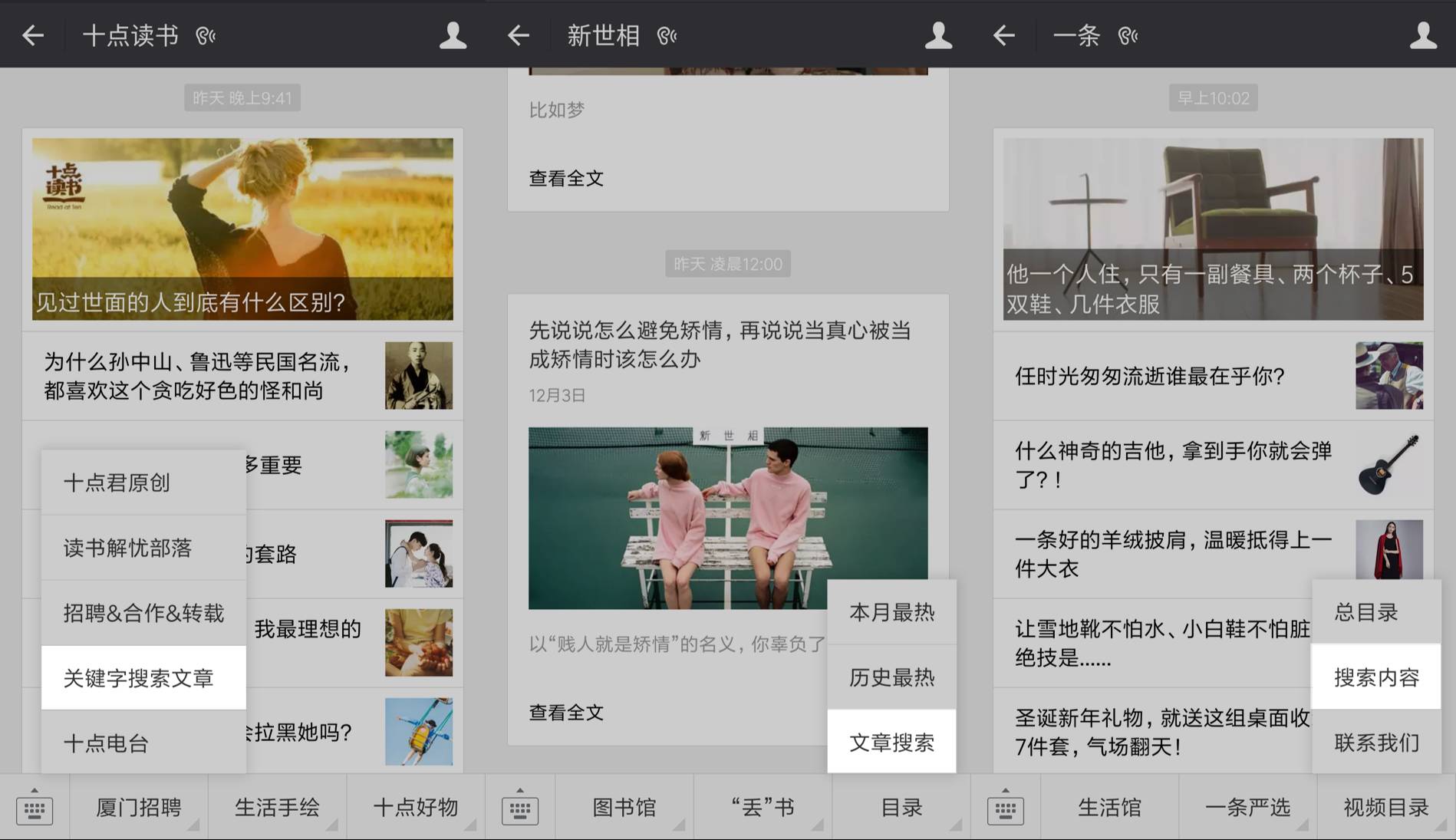
Task: Tap the 一条严选 bottom menu
Action: pyautogui.click(x=1247, y=808)
